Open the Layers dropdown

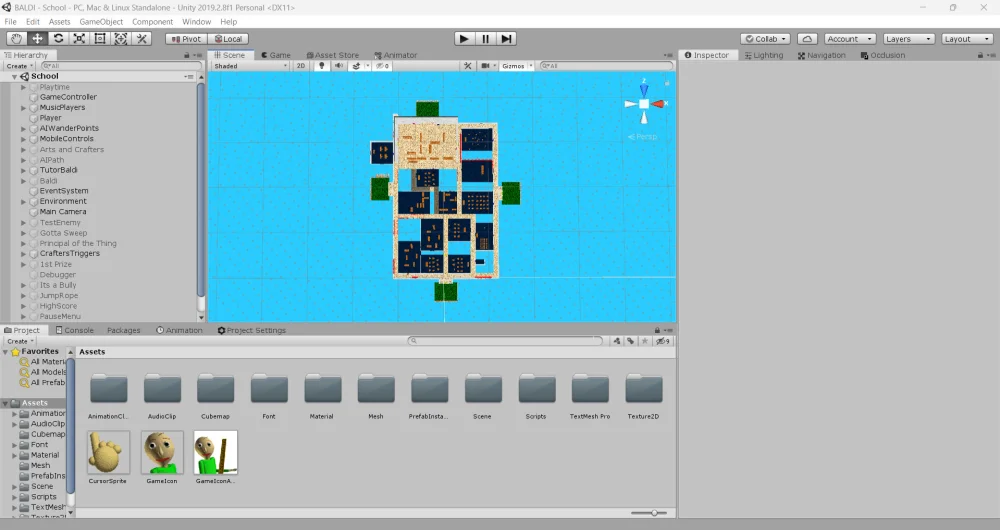[x=908, y=39]
